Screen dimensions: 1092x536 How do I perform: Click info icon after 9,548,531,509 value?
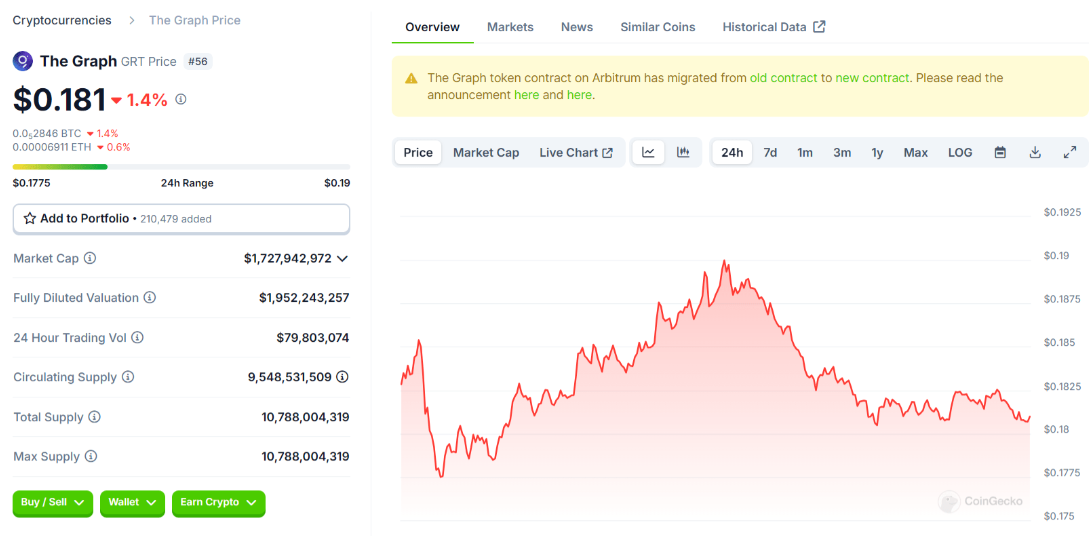coord(343,377)
